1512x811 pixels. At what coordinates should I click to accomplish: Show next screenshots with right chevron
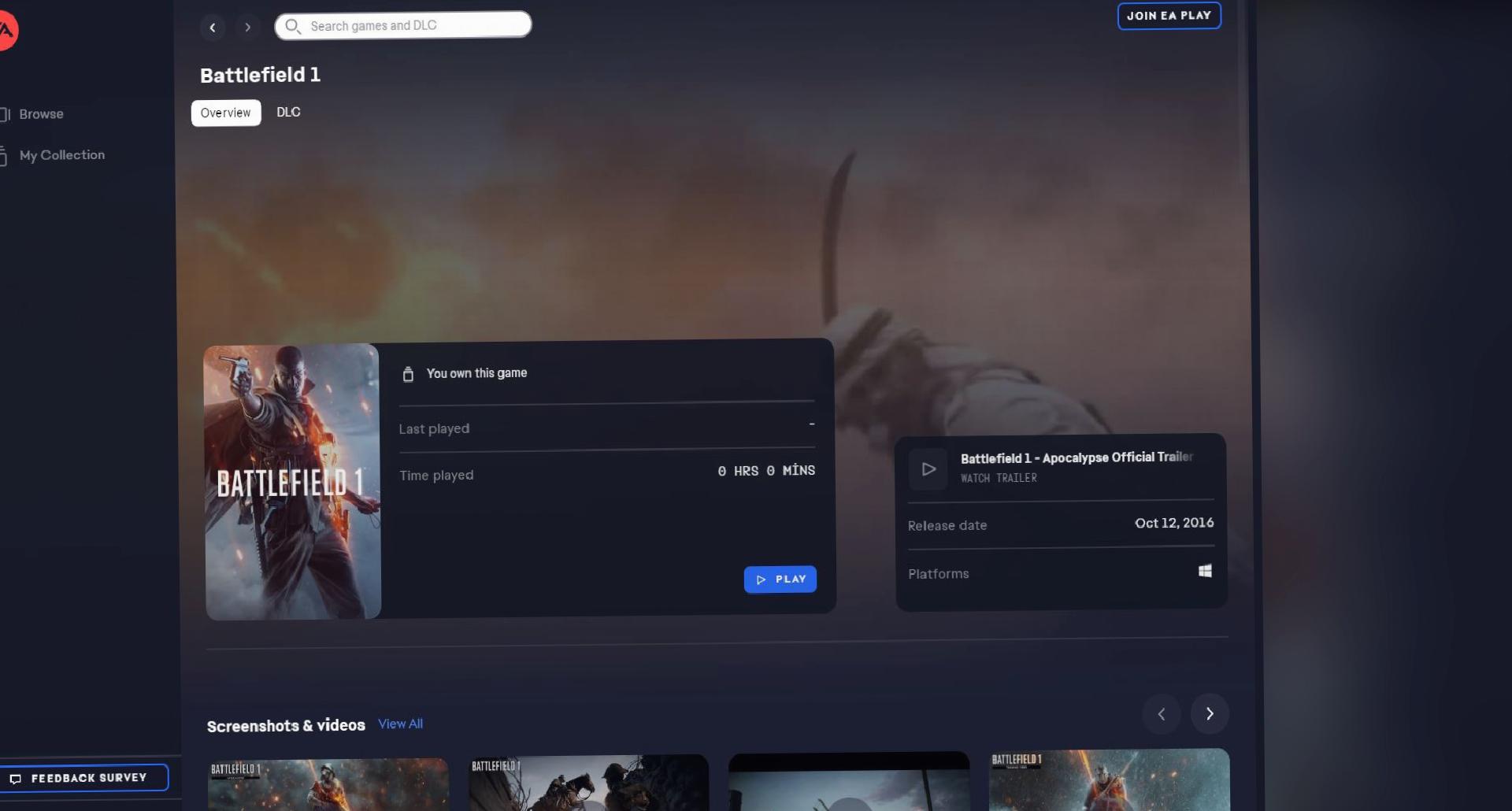[x=1210, y=713]
